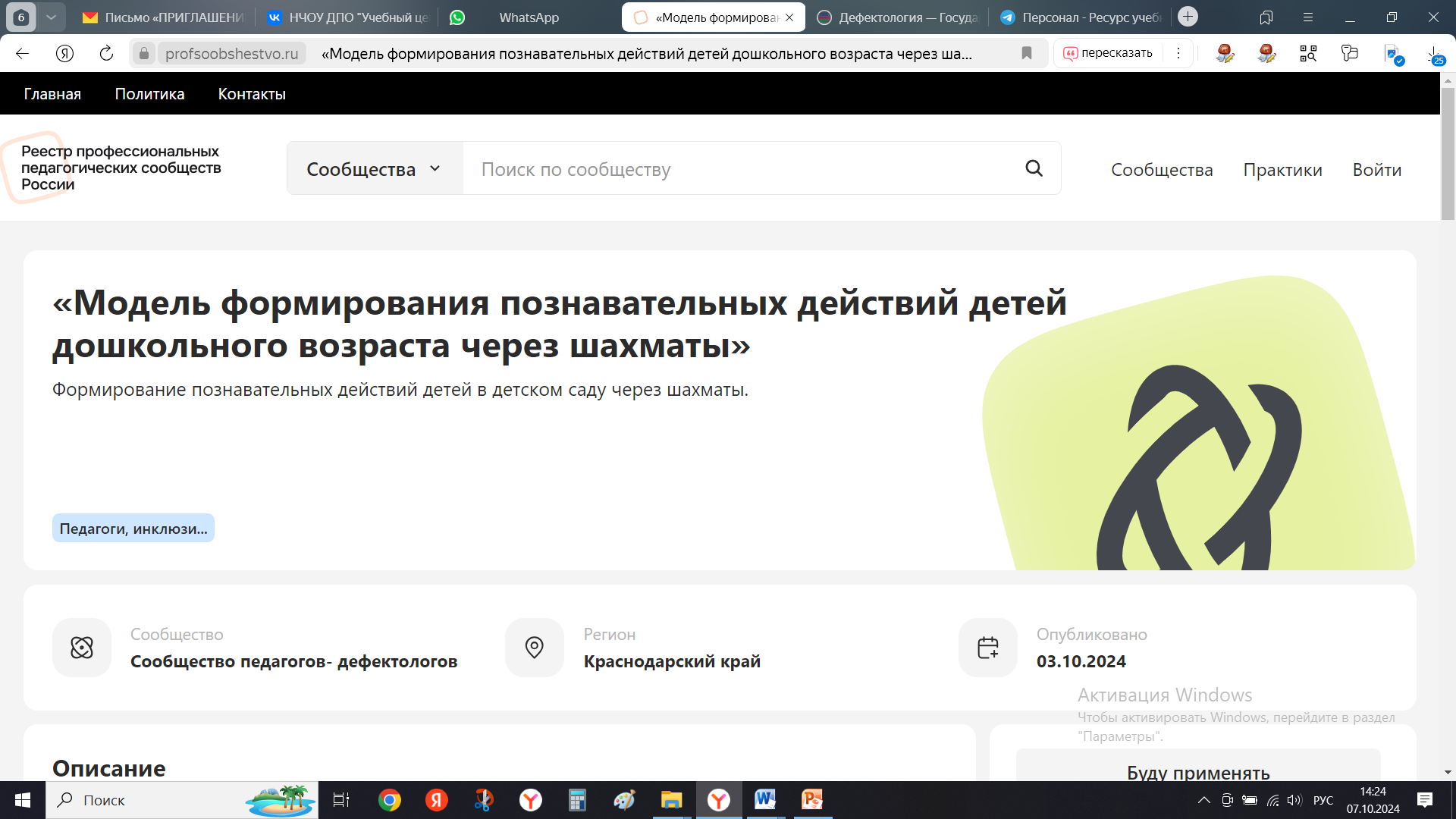Open the tab group counter showing 6

pyautogui.click(x=21, y=17)
